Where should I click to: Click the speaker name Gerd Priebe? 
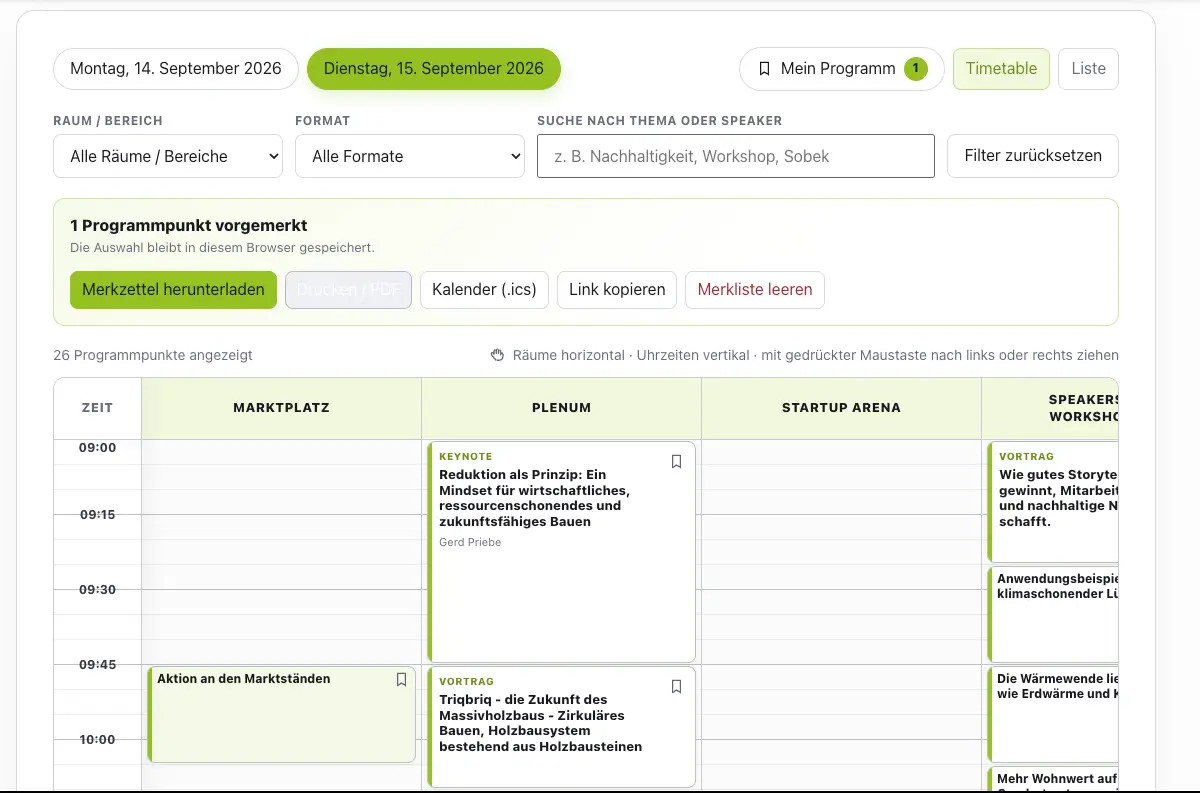pyautogui.click(x=470, y=542)
